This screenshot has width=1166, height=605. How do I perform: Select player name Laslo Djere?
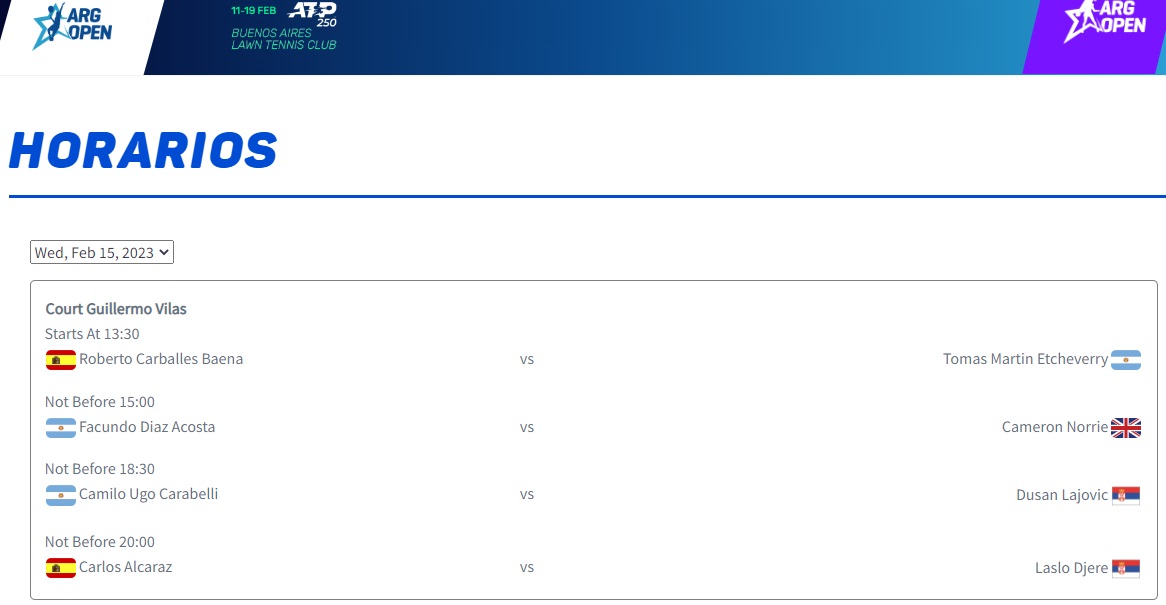click(x=1072, y=567)
